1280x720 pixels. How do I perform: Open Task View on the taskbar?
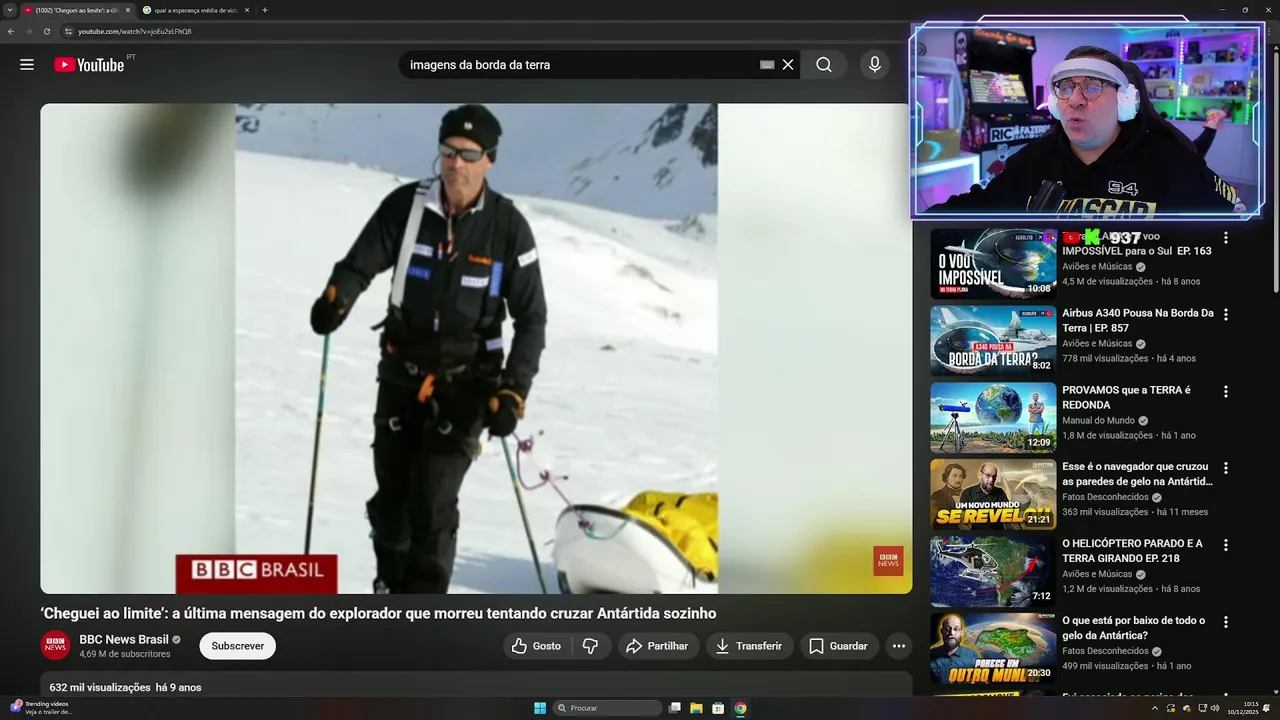(x=675, y=708)
